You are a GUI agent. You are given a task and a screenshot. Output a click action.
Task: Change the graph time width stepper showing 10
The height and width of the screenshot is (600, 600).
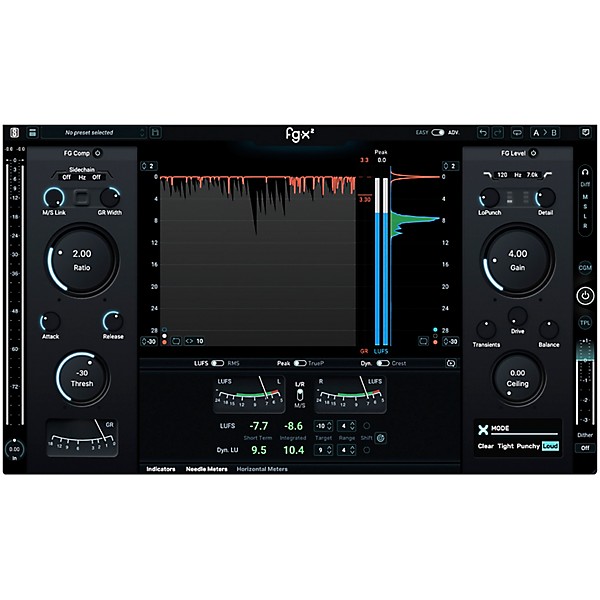coord(194,341)
